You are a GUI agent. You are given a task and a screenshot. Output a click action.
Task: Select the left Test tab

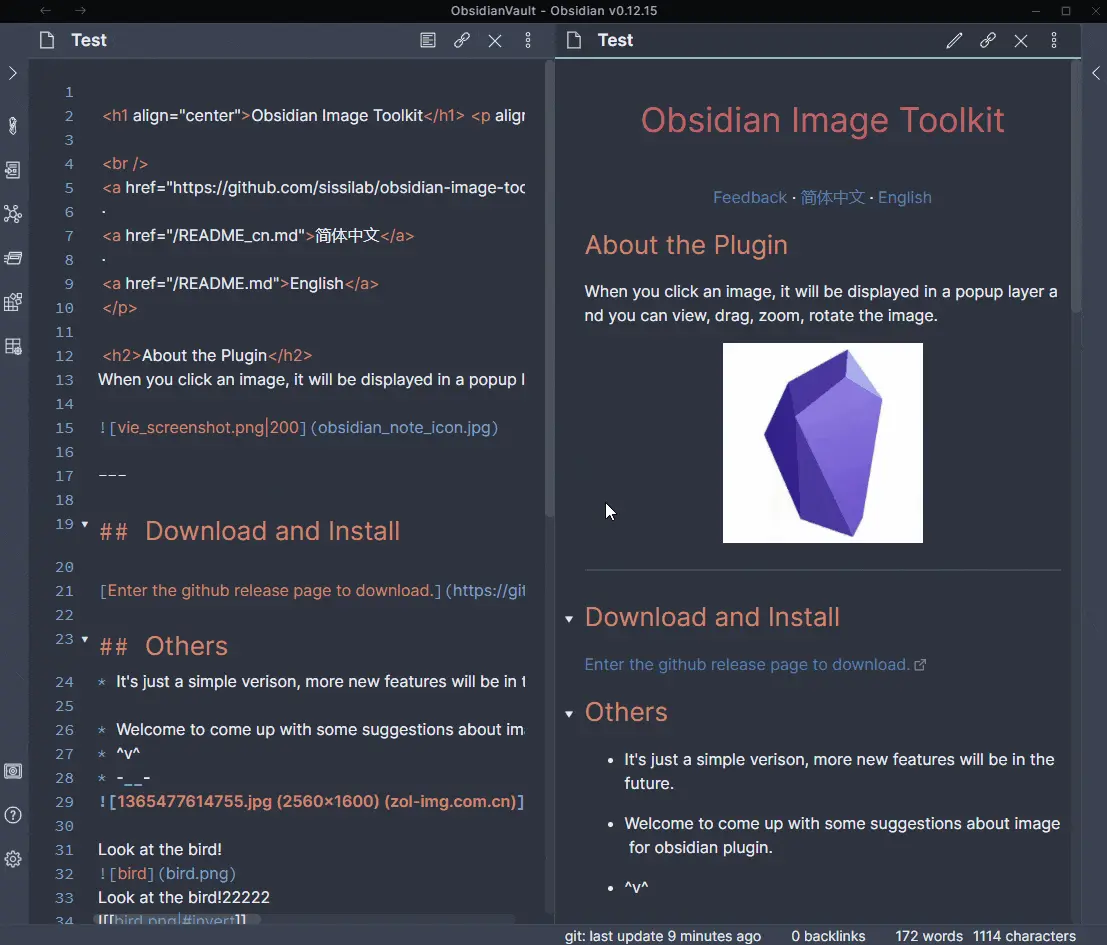(88, 40)
